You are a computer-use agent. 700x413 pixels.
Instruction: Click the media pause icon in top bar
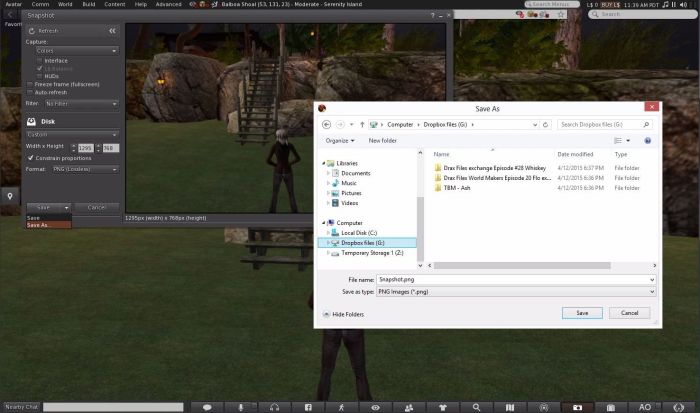(x=674, y=4)
